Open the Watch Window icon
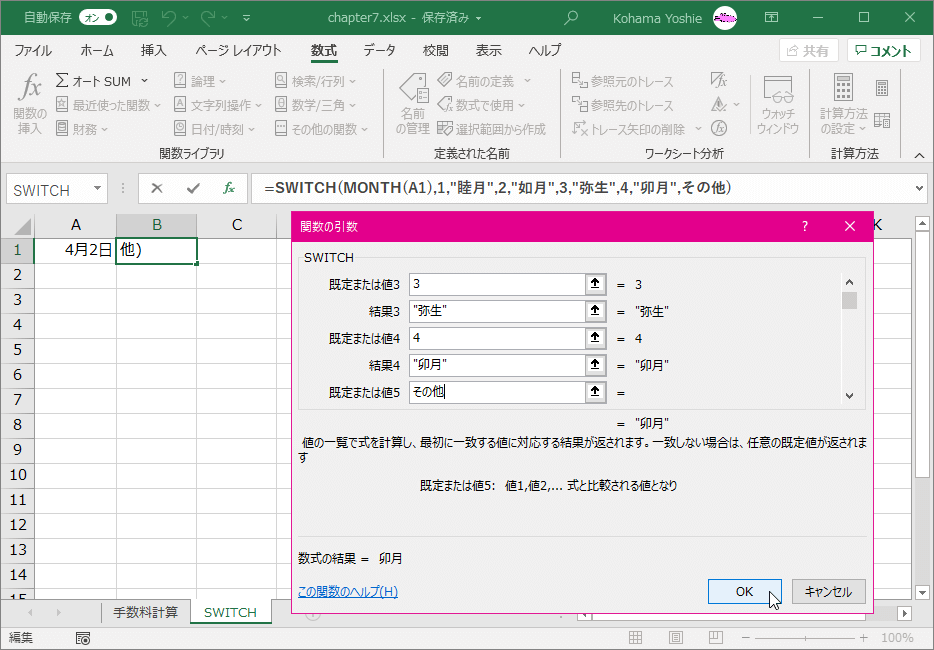The height and width of the screenshot is (650, 934). point(777,103)
